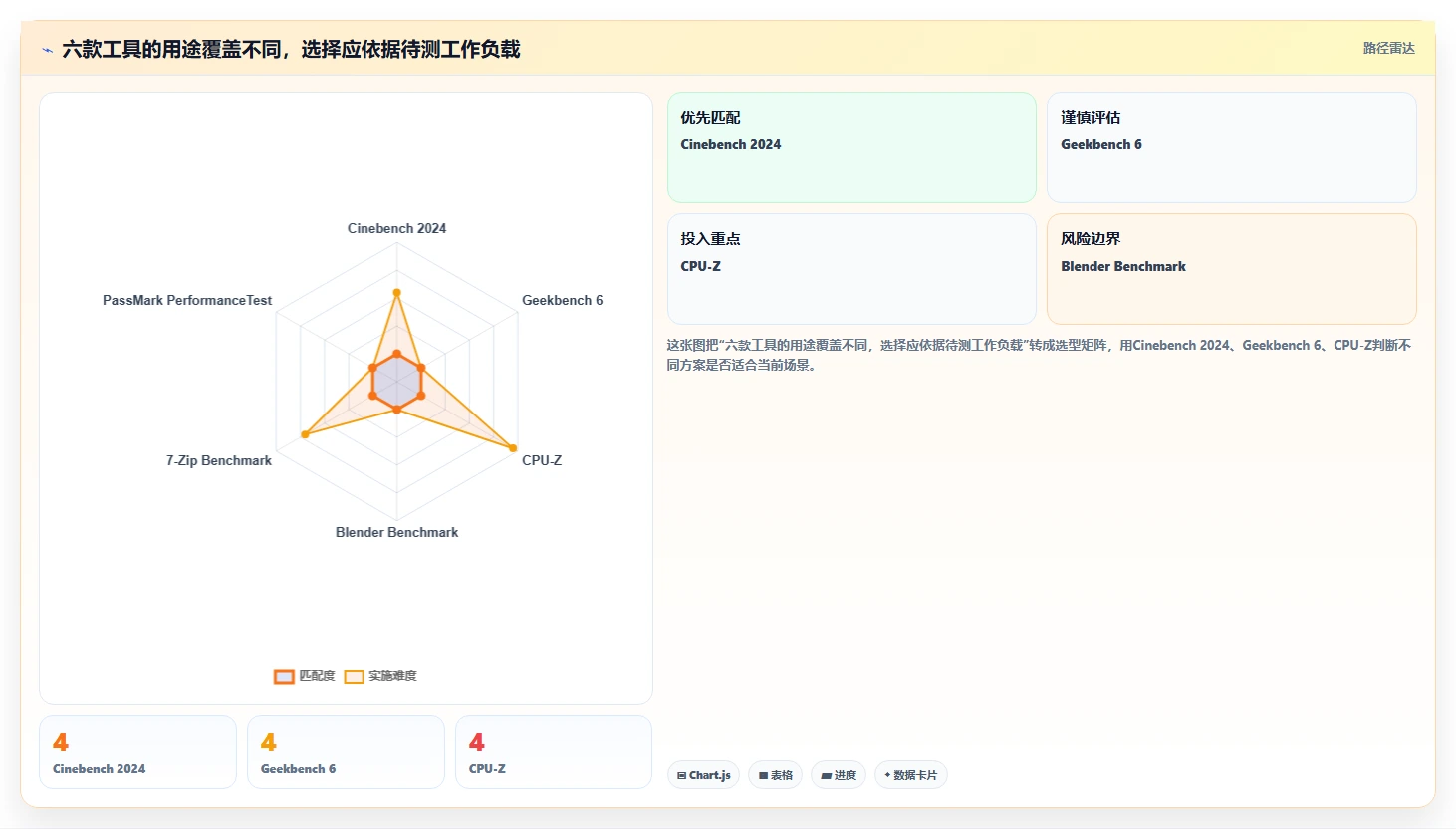Click the 路径雷达 label in header
Image resolution: width=1456 pixels, height=829 pixels.
click(1388, 48)
